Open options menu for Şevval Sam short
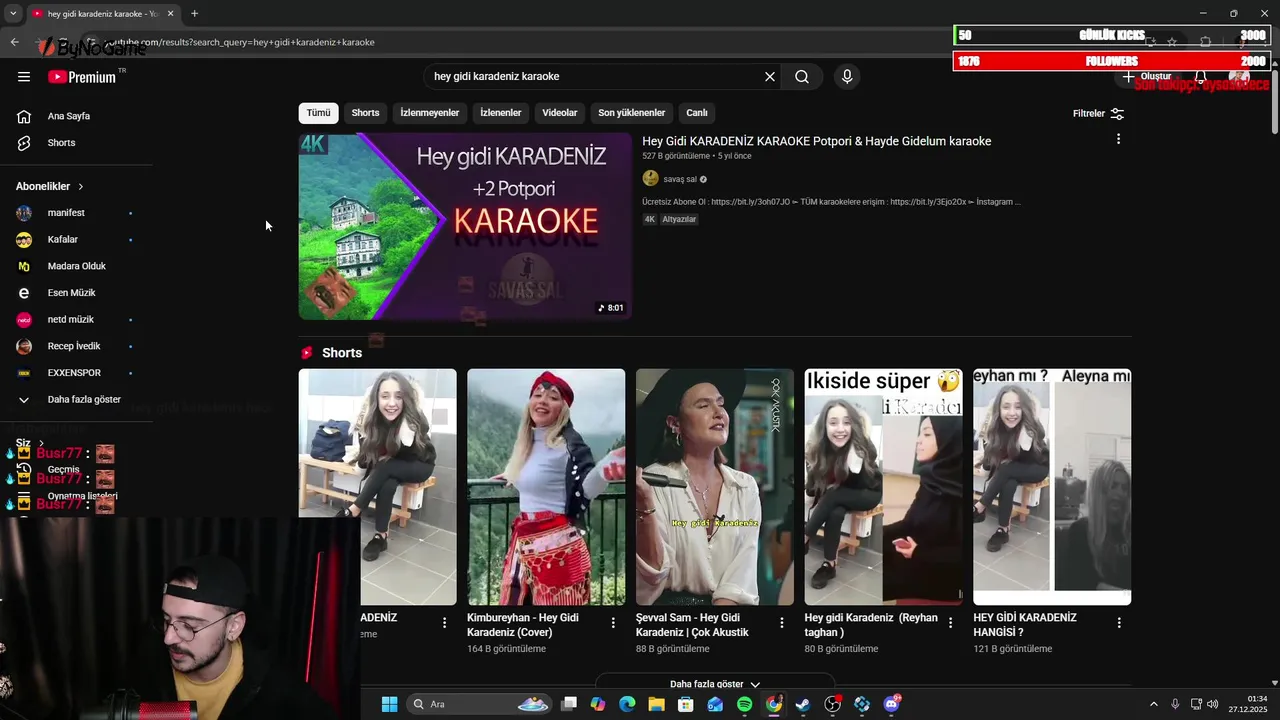 782,622
